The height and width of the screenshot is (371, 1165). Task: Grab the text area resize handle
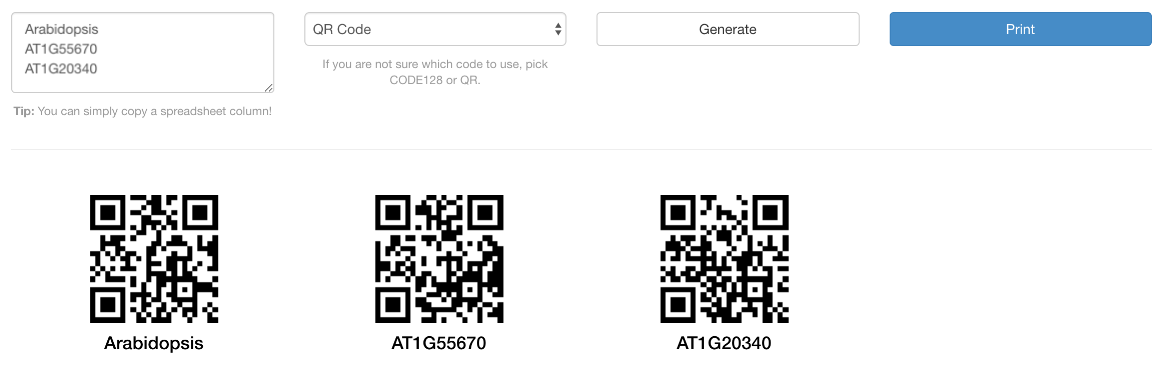pyautogui.click(x=268, y=88)
